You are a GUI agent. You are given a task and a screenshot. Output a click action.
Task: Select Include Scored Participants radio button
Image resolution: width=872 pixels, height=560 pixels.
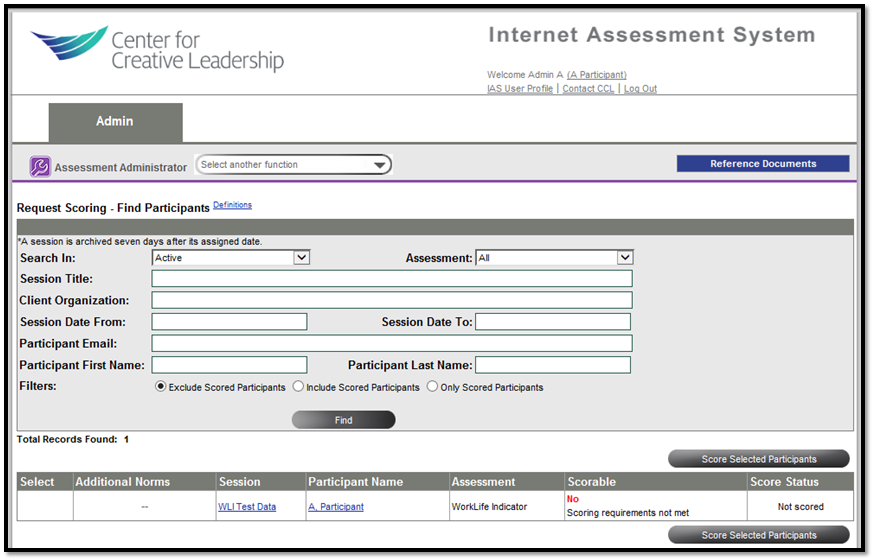pyautogui.click(x=298, y=387)
